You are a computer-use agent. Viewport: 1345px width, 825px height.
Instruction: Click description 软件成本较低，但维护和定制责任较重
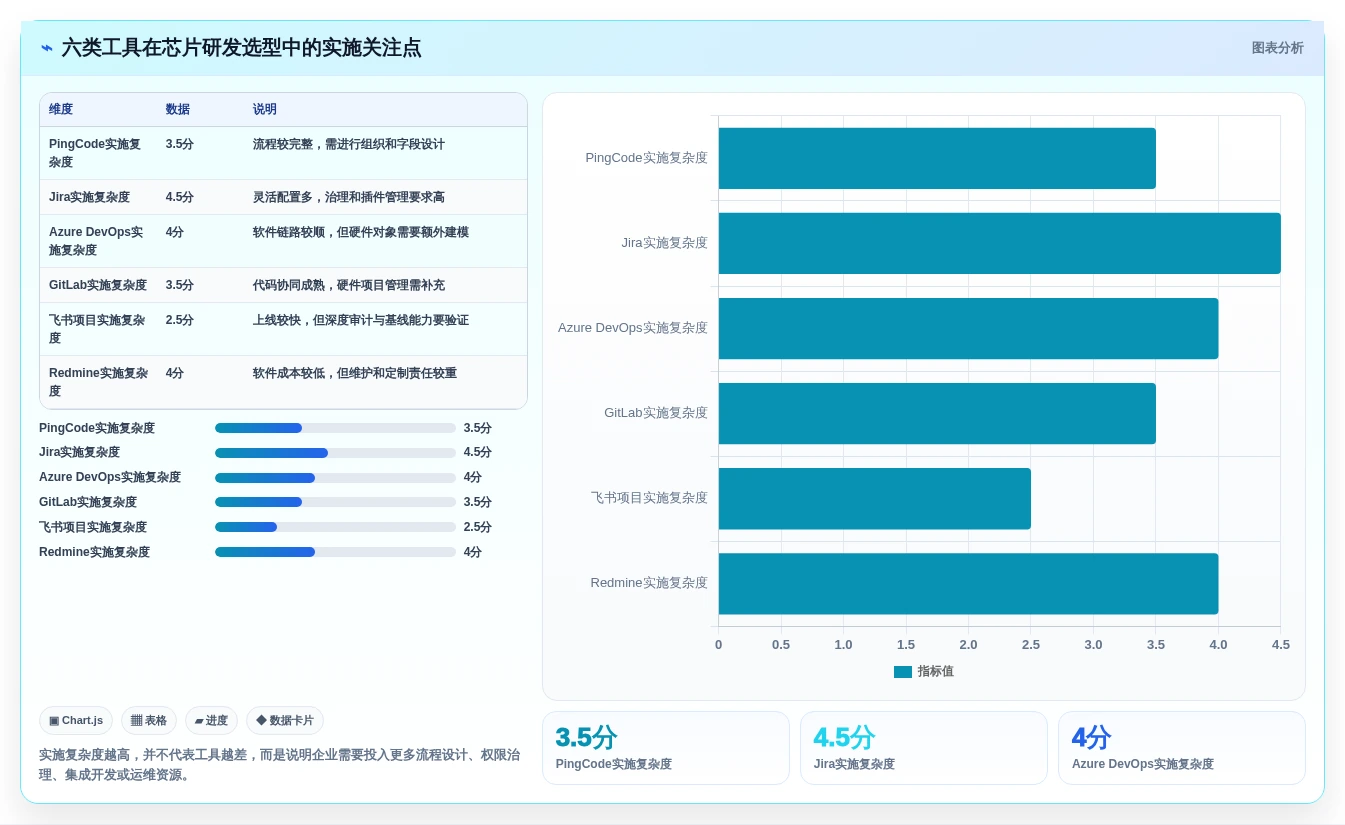coord(355,373)
